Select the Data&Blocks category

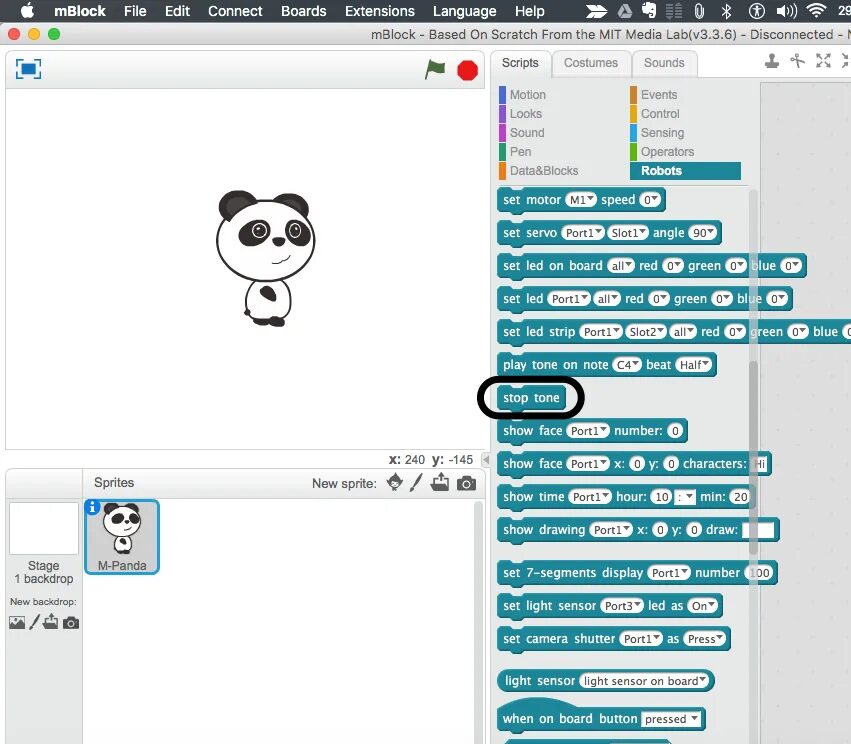(x=544, y=171)
